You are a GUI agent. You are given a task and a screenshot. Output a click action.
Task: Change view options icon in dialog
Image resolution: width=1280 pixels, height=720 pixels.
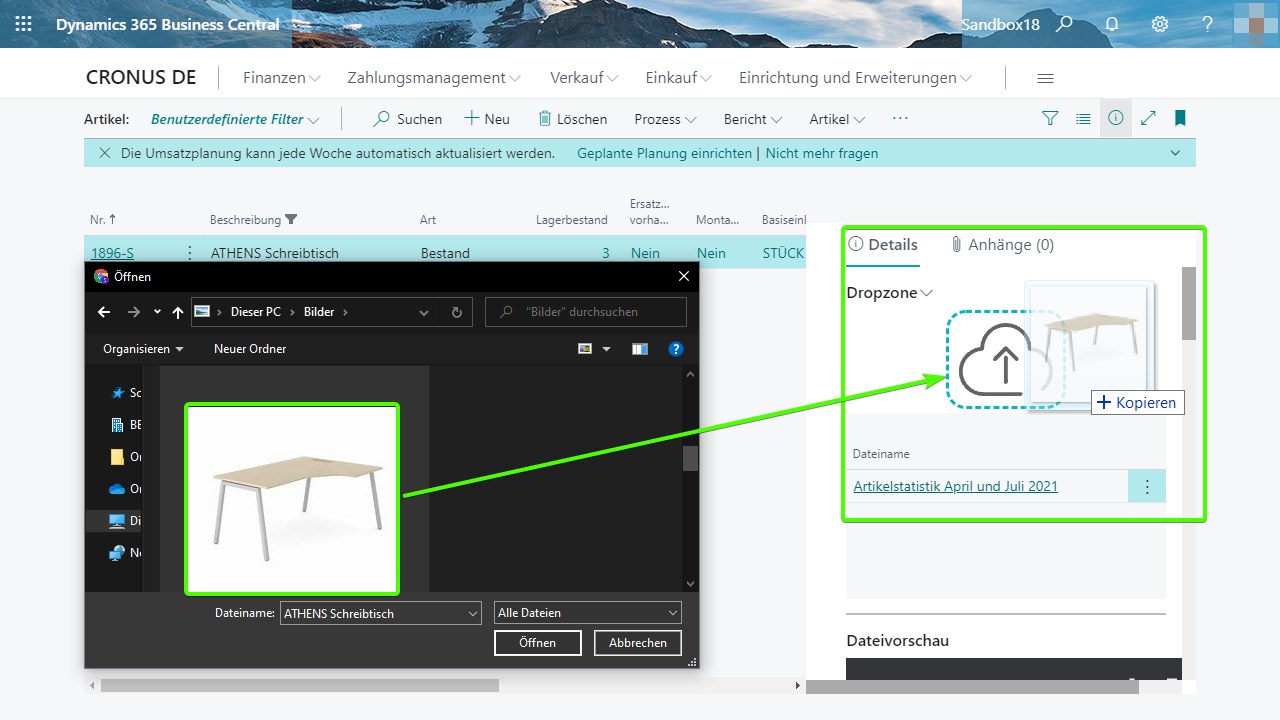585,349
